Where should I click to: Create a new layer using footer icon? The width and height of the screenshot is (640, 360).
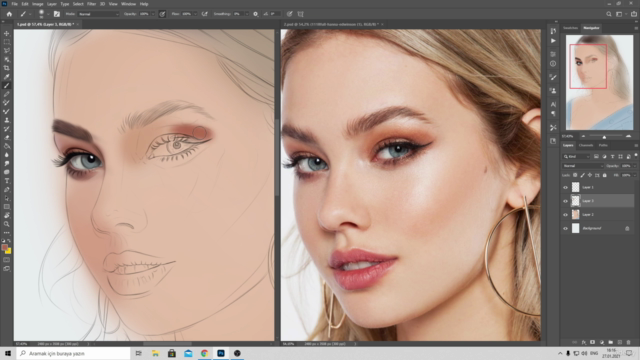point(620,342)
